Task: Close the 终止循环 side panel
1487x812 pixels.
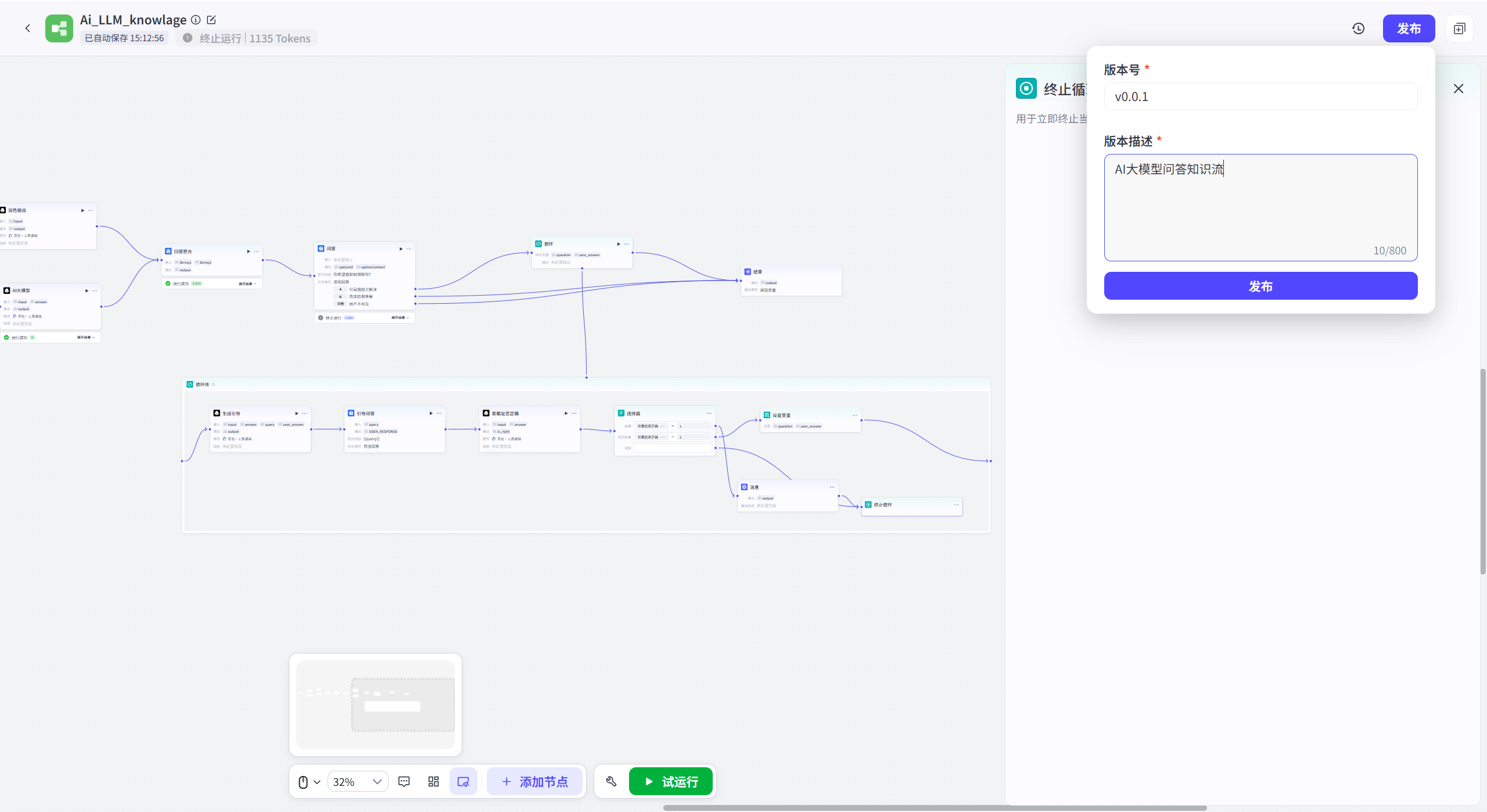Action: pyautogui.click(x=1459, y=88)
